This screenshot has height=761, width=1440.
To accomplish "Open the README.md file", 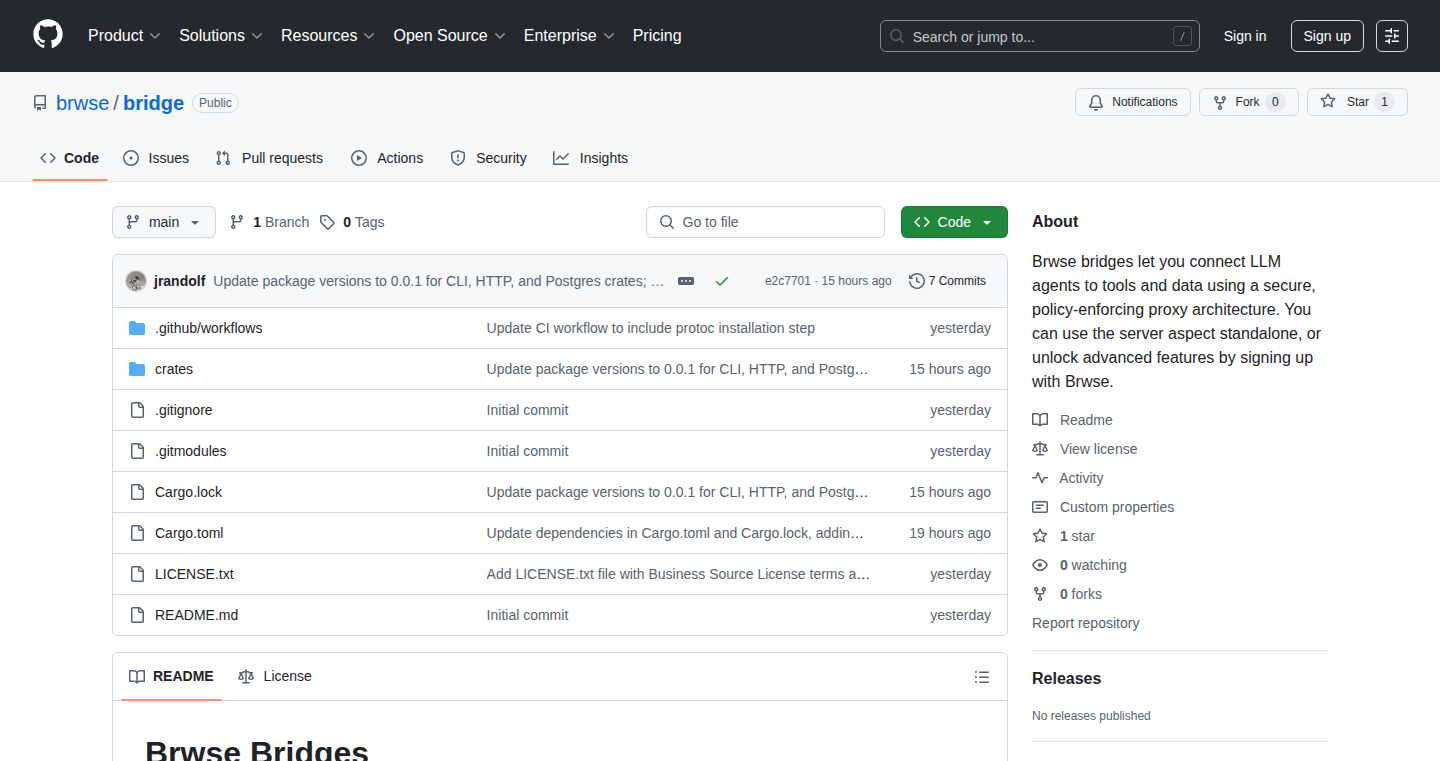I will click(197, 615).
